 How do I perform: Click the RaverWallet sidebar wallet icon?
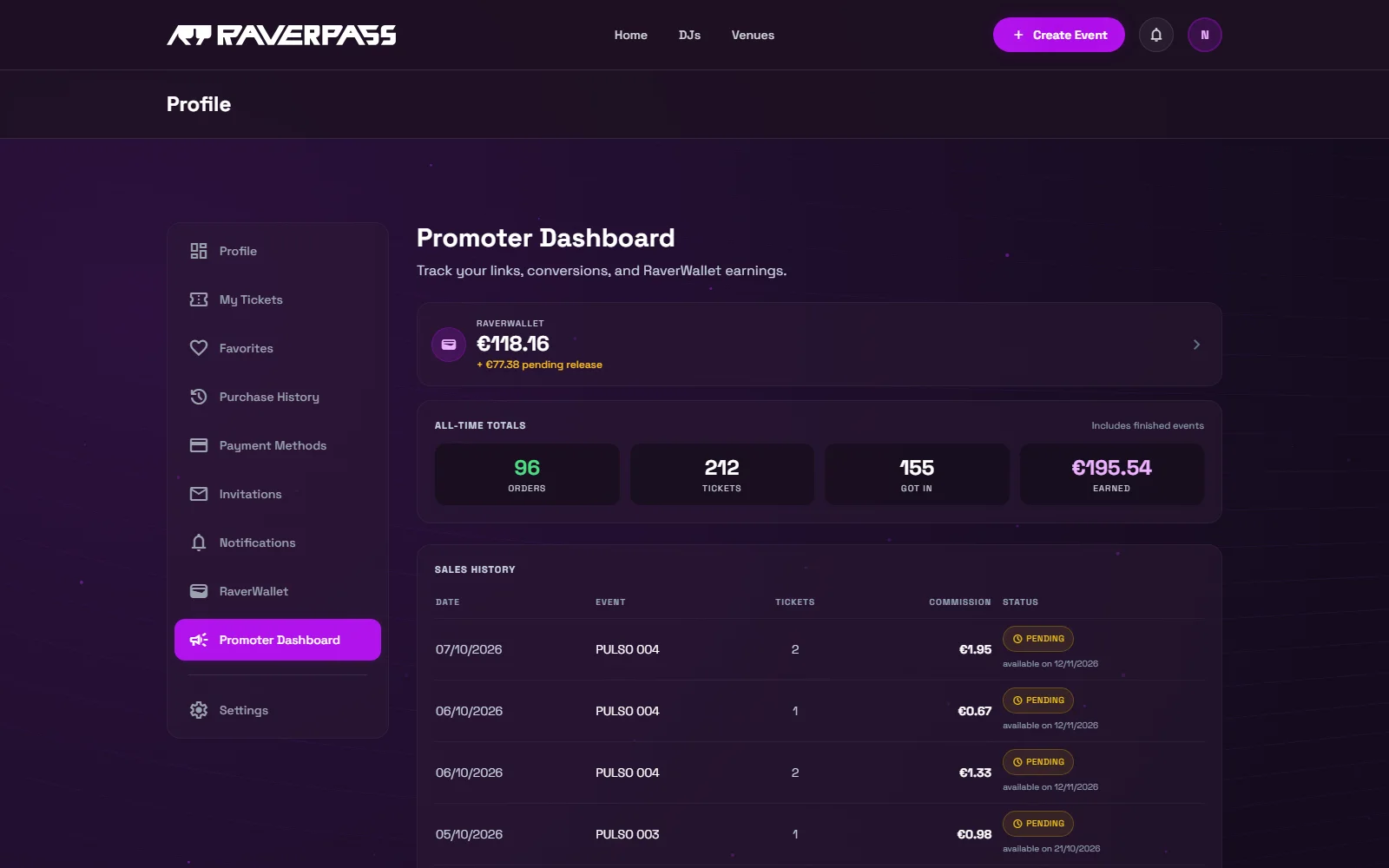199,591
